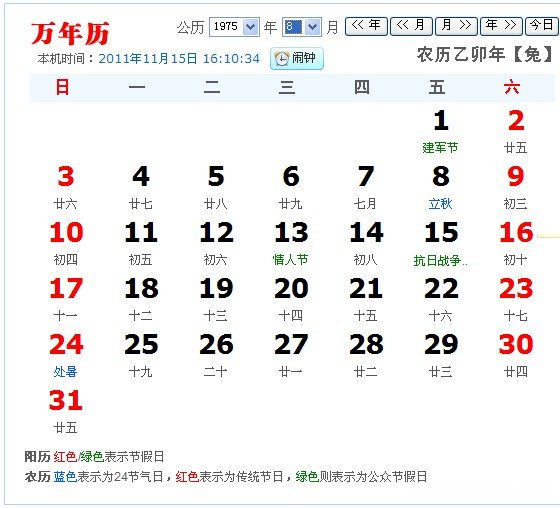Select date 16 with 初十

tap(516, 244)
